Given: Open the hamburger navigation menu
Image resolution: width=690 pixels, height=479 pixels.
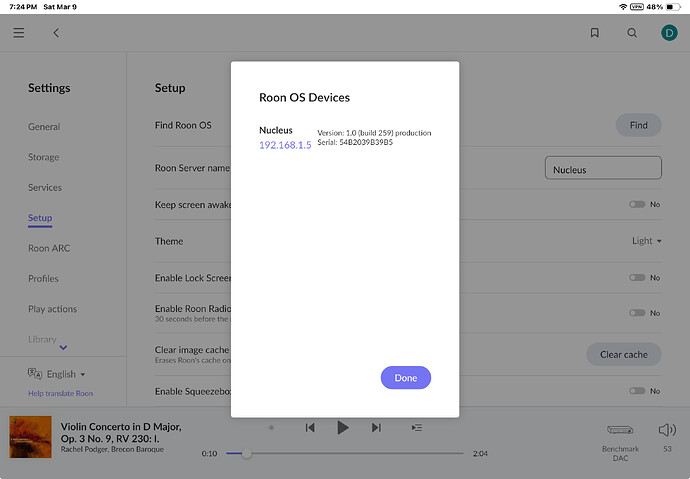Looking at the screenshot, I should 18,33.
